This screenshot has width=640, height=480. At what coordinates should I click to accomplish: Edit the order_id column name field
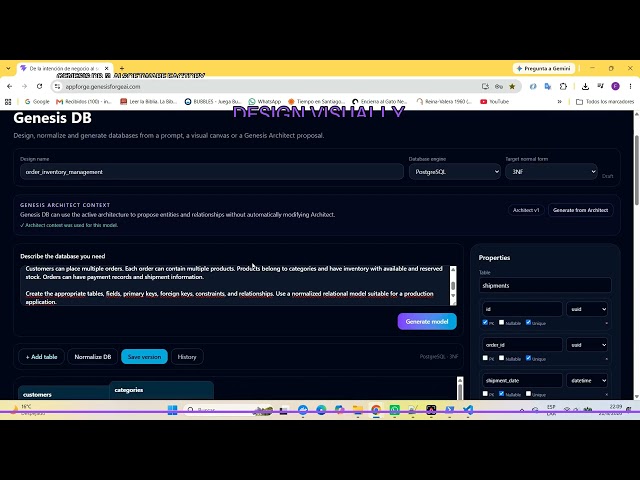(x=522, y=345)
